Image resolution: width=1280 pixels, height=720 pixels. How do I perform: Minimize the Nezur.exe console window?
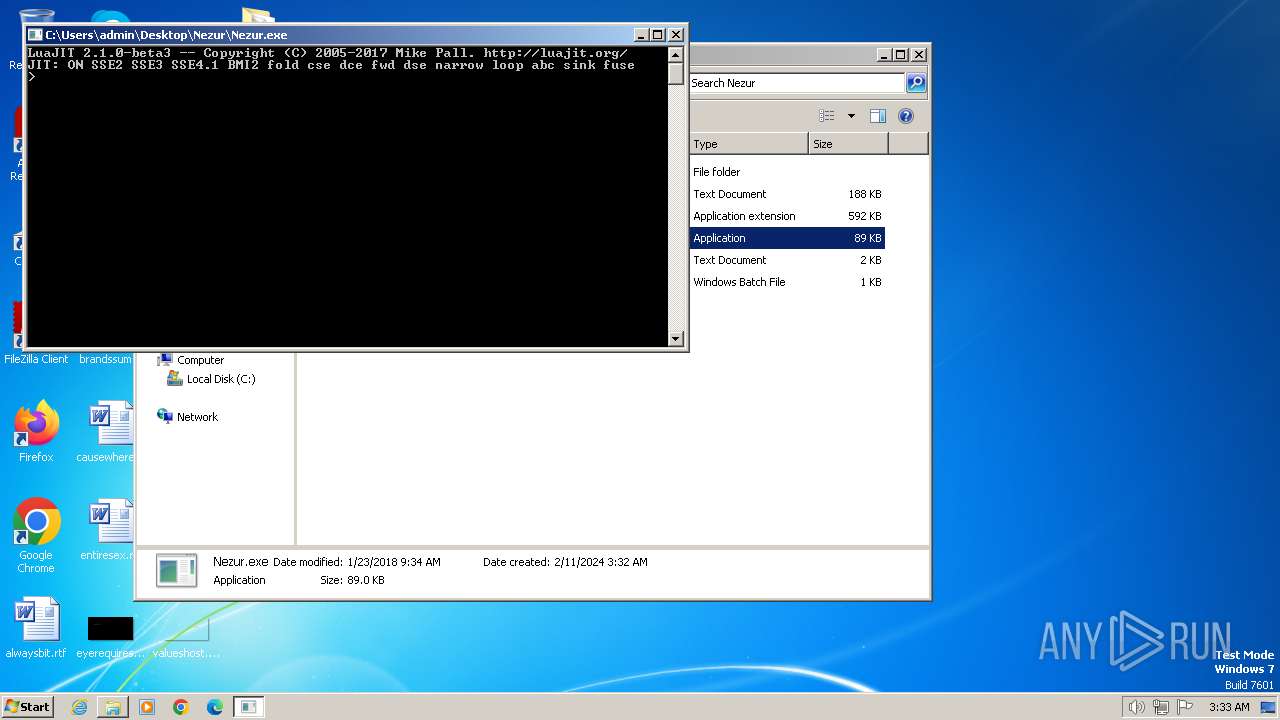[641, 35]
